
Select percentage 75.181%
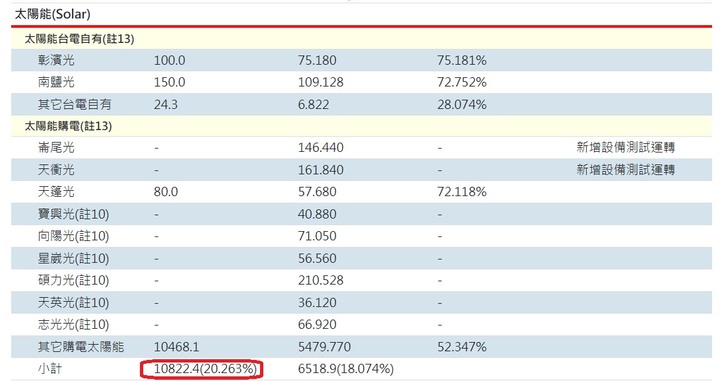click(x=461, y=60)
